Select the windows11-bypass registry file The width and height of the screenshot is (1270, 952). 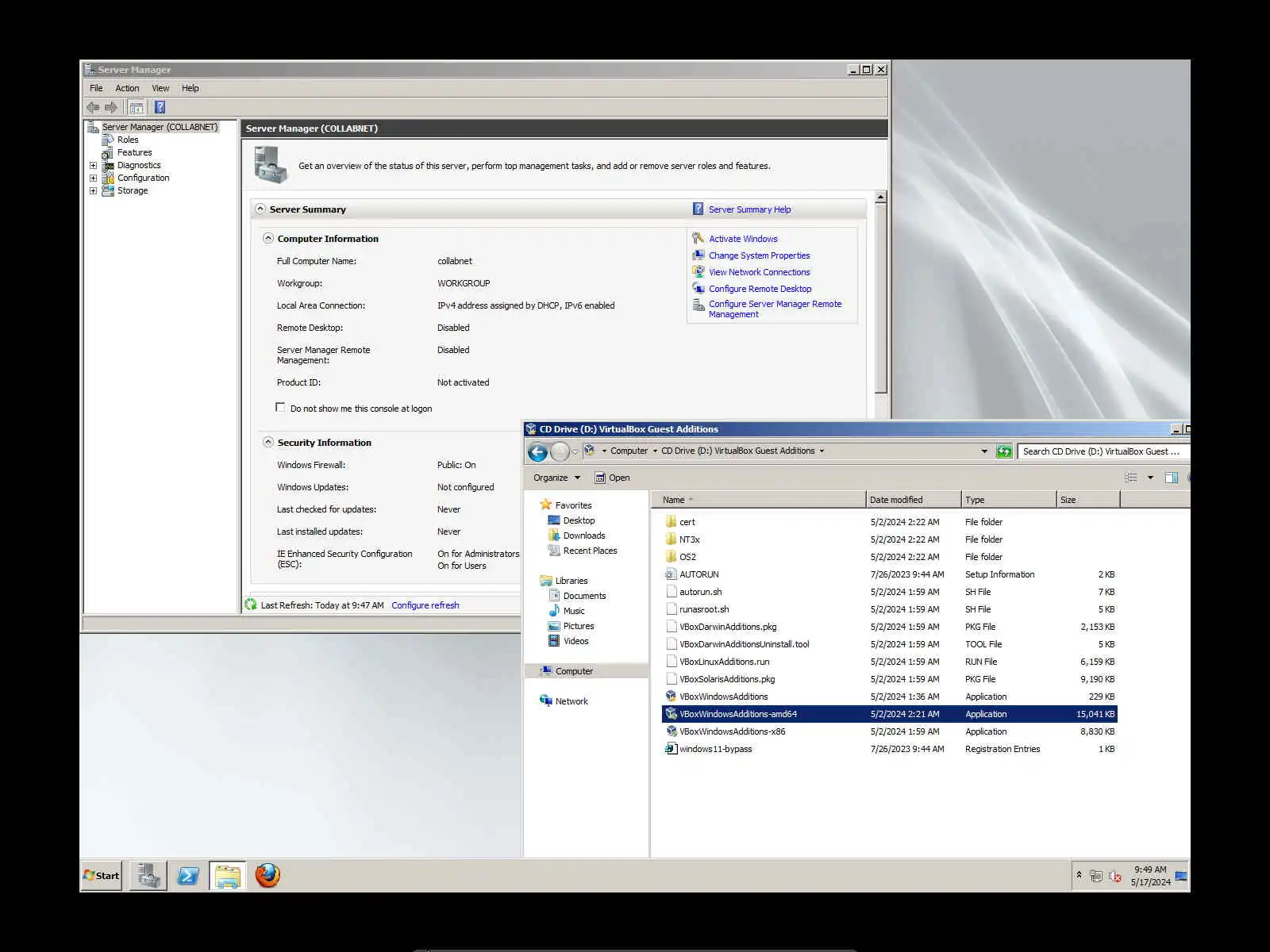(x=715, y=749)
